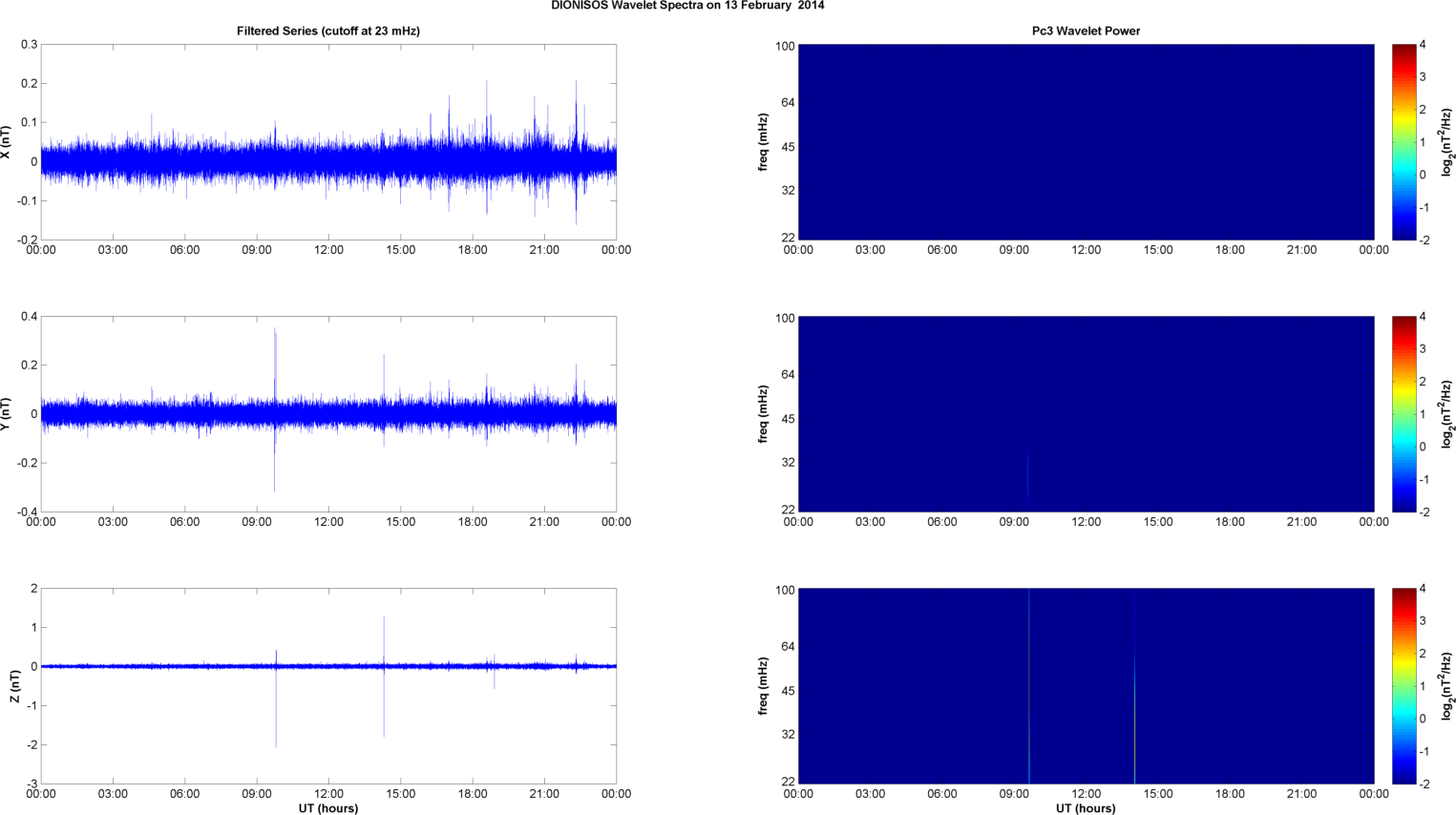The width and height of the screenshot is (1456, 815).
Task: Click the "Pc3 Wavelet Power" heading
Action: pos(1086,31)
